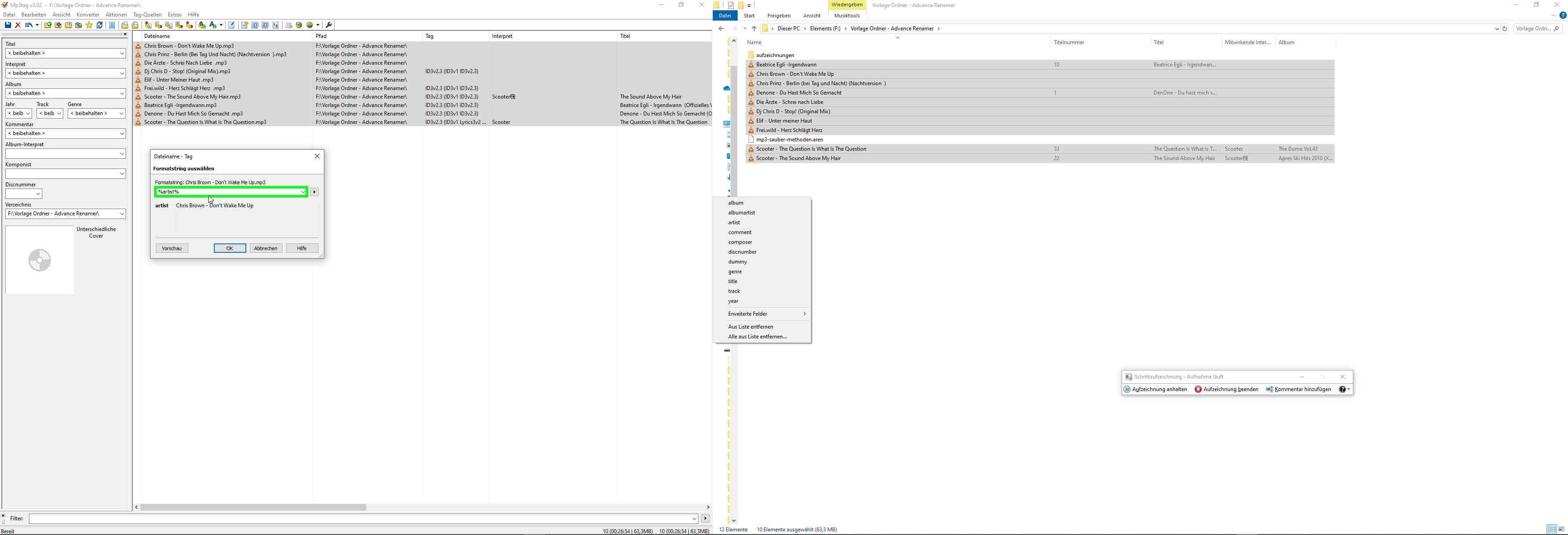Click the red Remove tag icon

pyautogui.click(x=18, y=25)
